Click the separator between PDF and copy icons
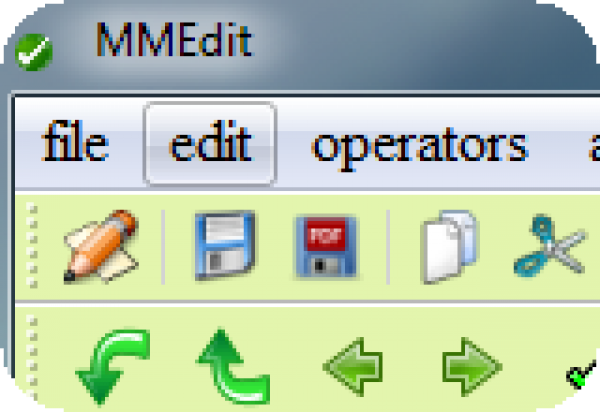This screenshot has width=600, height=412. tap(388, 247)
